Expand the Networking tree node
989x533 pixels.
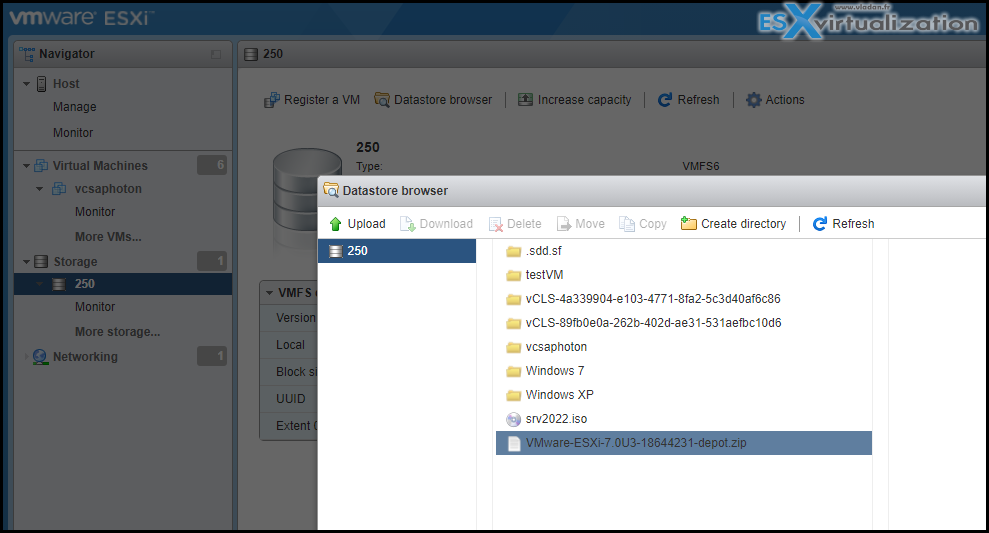pyautogui.click(x=26, y=357)
